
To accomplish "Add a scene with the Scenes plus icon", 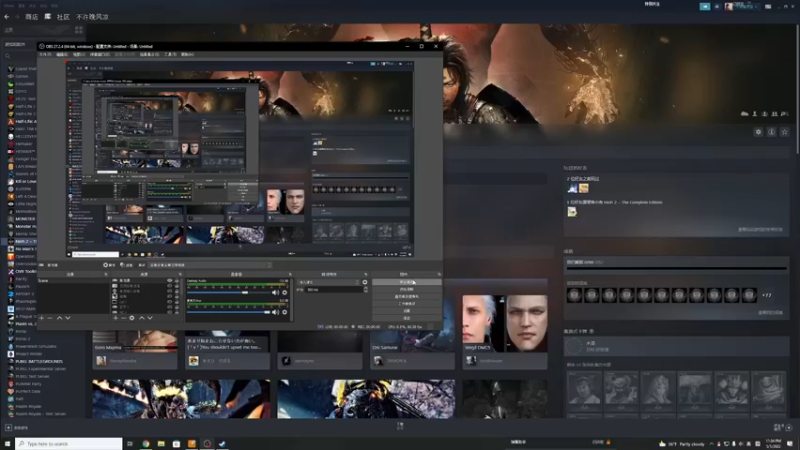I will (41, 318).
